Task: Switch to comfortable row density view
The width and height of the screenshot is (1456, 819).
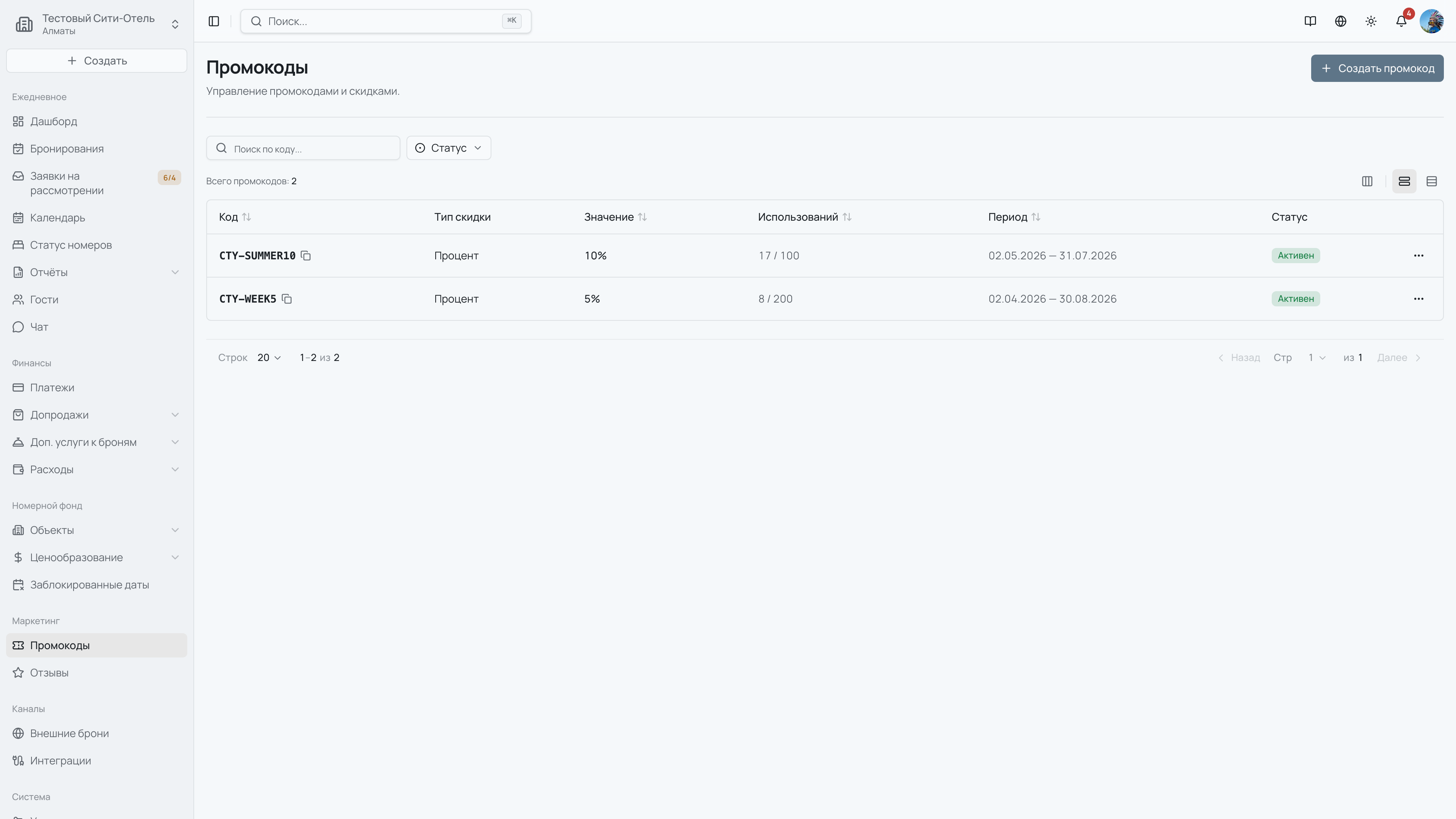Action: (1404, 181)
